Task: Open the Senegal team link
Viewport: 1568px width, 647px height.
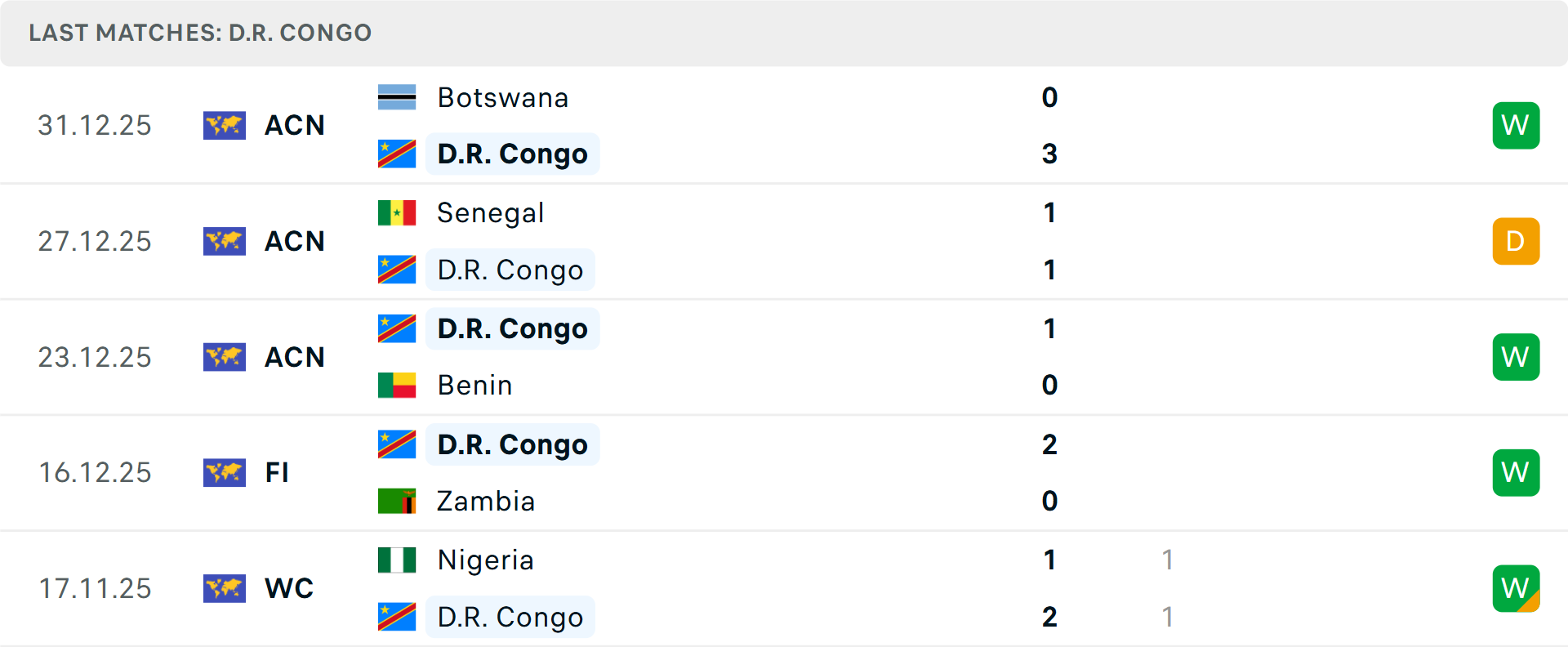Action: pos(490,212)
